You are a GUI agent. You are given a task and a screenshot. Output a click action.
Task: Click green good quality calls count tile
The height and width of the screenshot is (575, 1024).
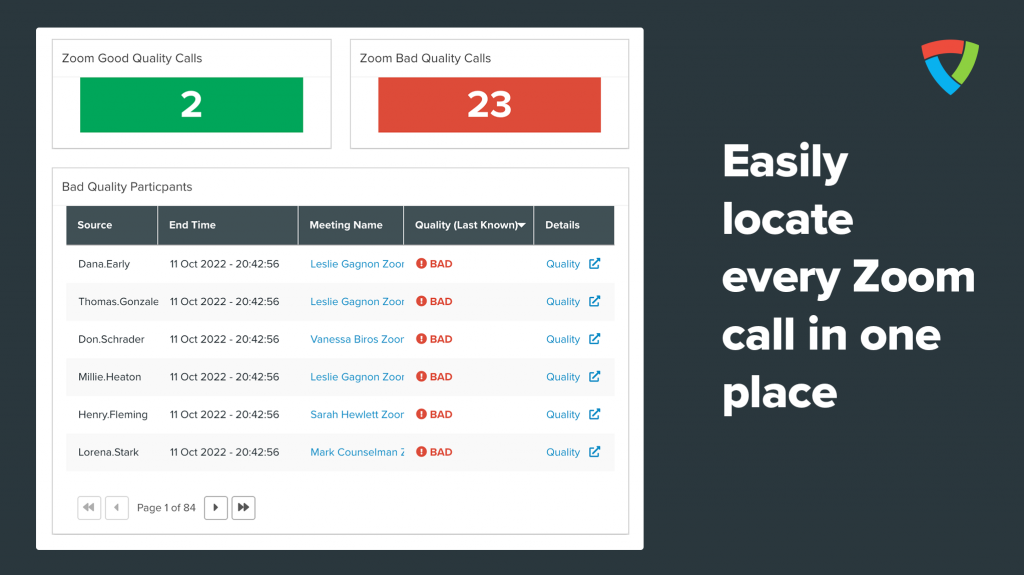point(191,105)
